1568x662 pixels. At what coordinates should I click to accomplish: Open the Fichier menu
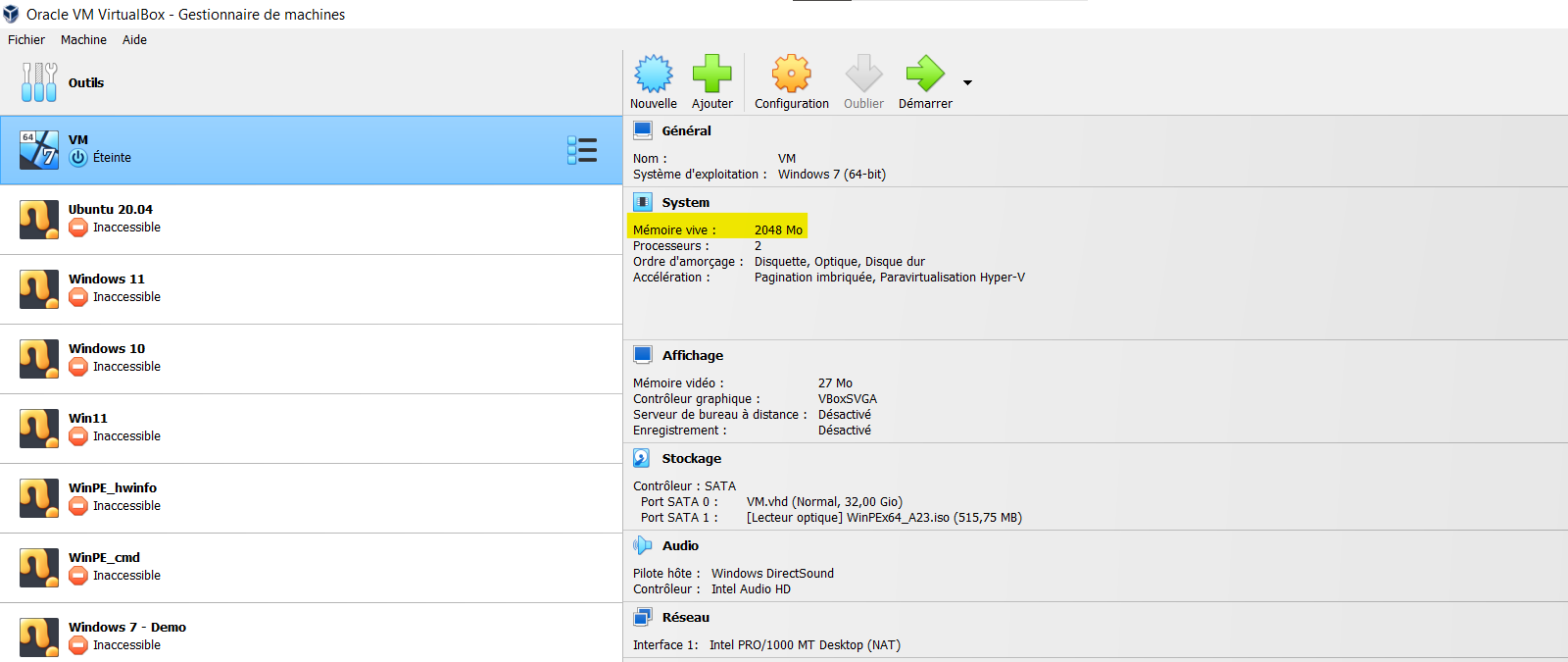(x=26, y=40)
